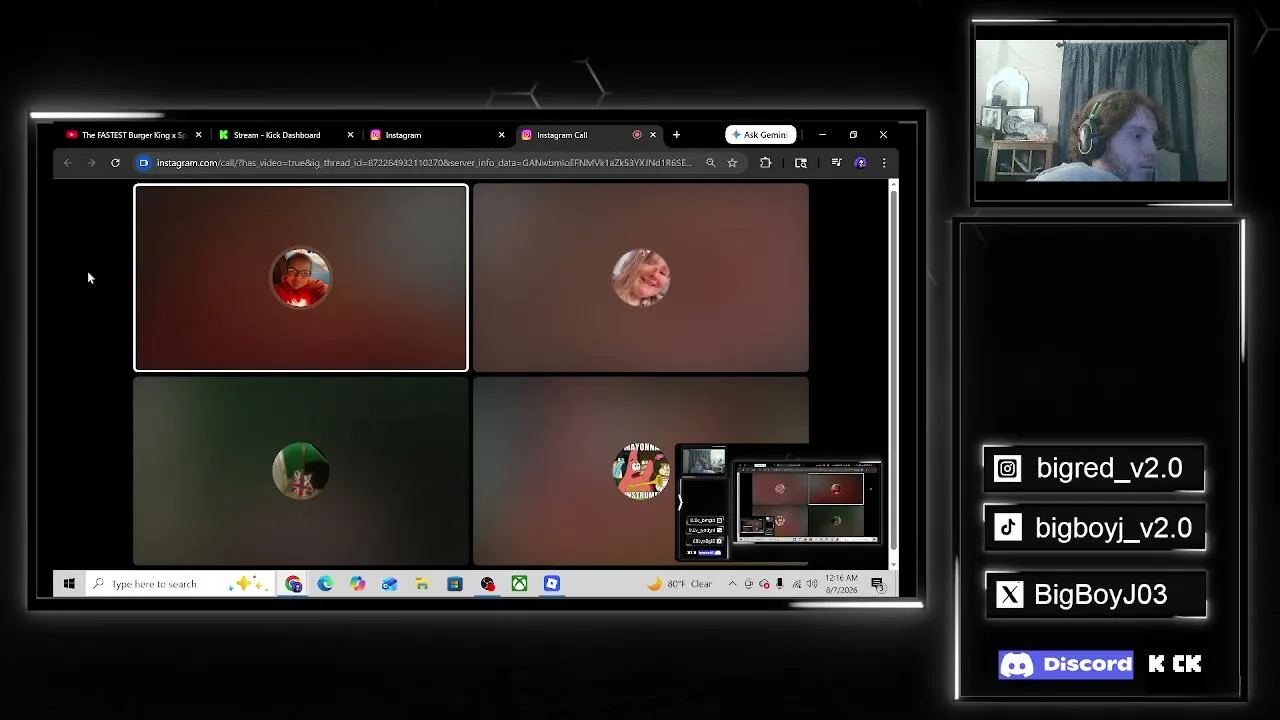Click the Ask Gemini button
This screenshot has width=1280, height=720.
coord(761,135)
